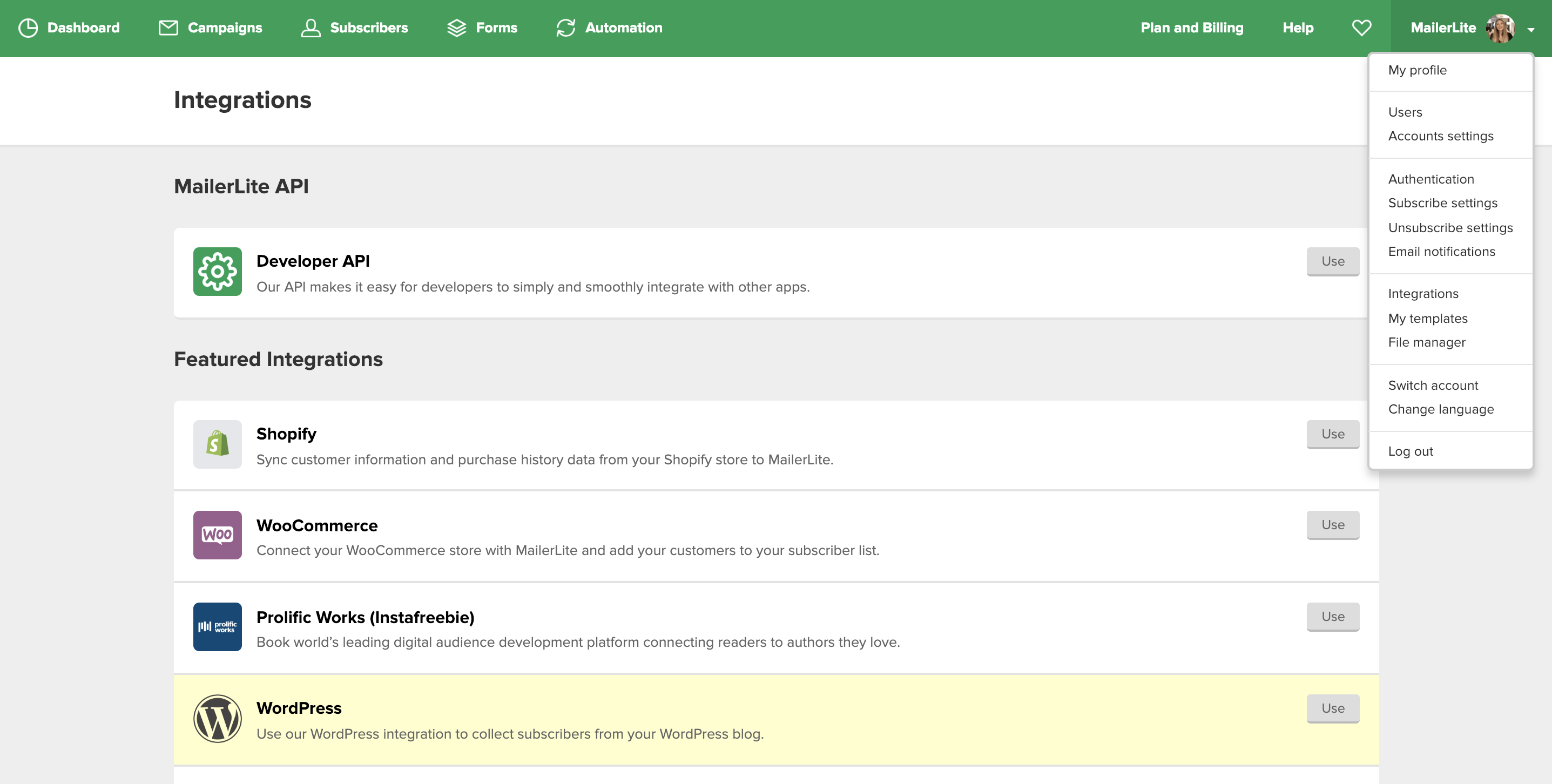1552x784 pixels.
Task: Open Subscribe settings menu entry
Action: (1442, 203)
